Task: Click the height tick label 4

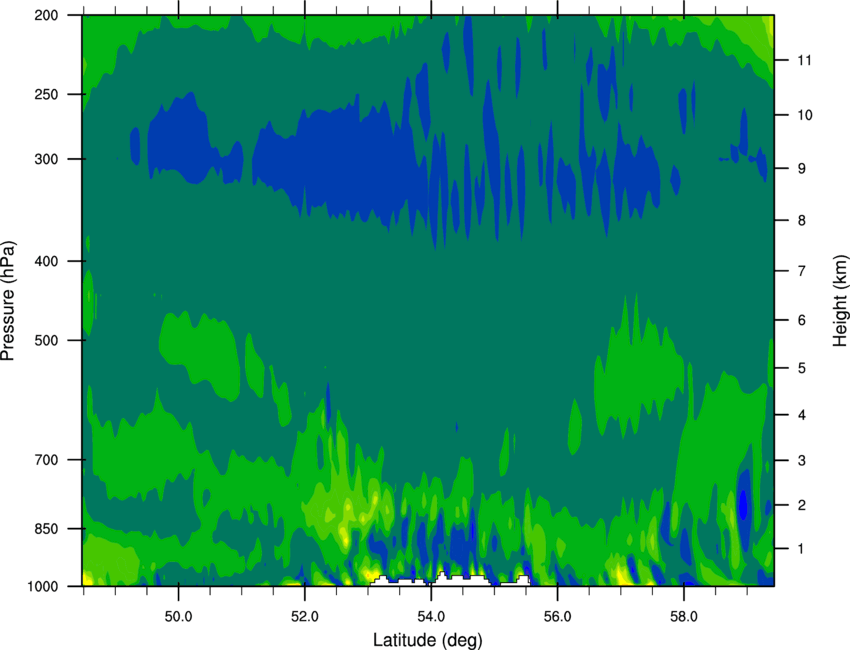Action: pos(802,415)
